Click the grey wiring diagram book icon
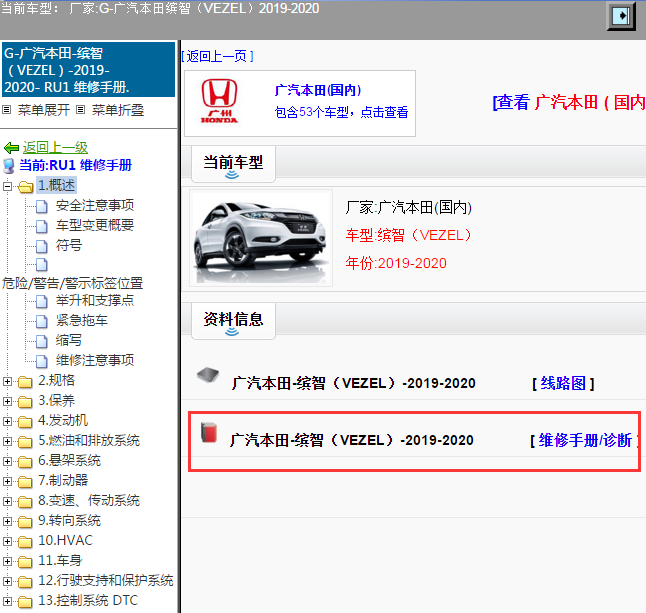Screen dimensions: 646x613 pos(209,376)
